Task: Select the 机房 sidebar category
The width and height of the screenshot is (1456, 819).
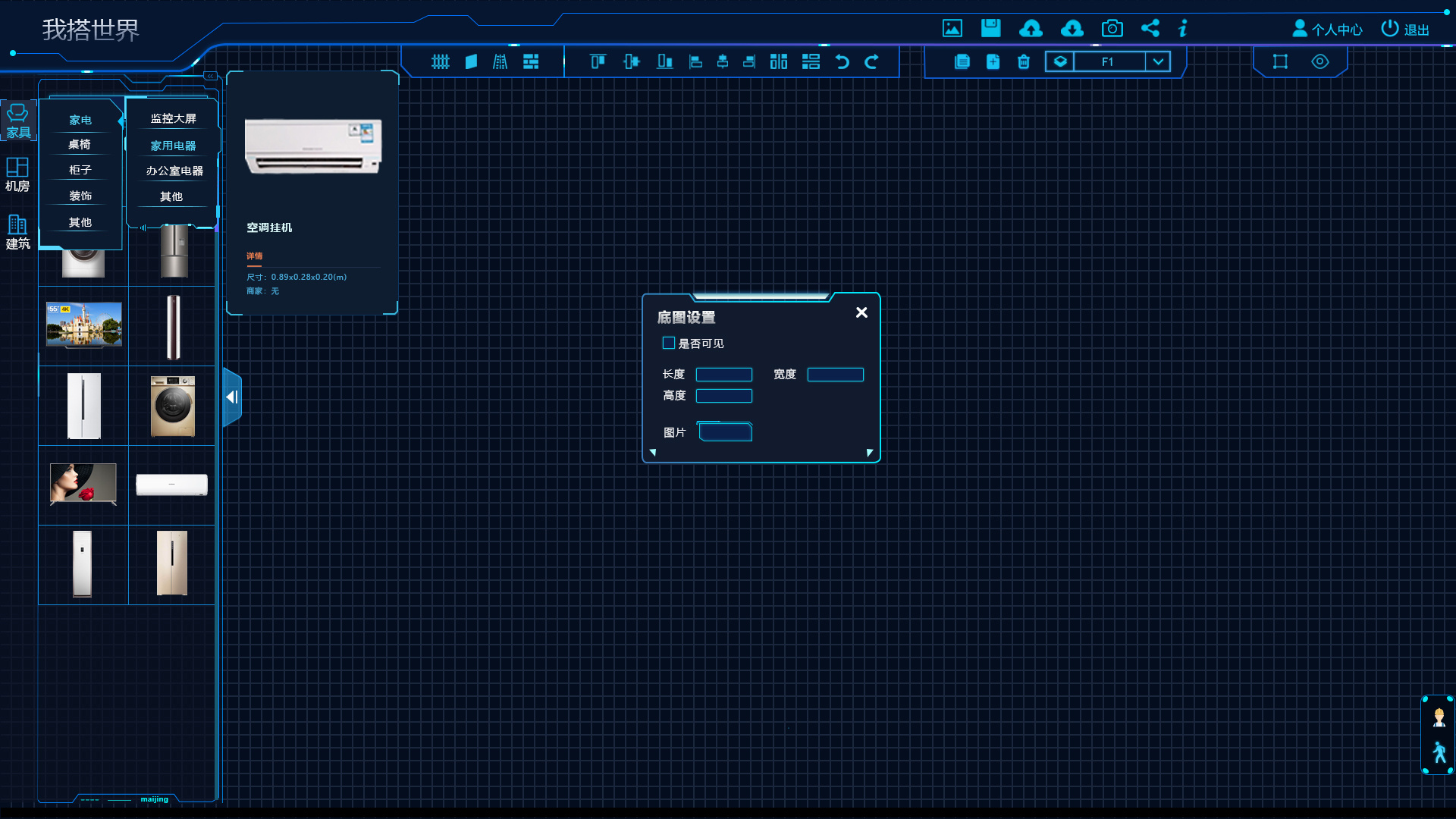Action: [x=17, y=175]
